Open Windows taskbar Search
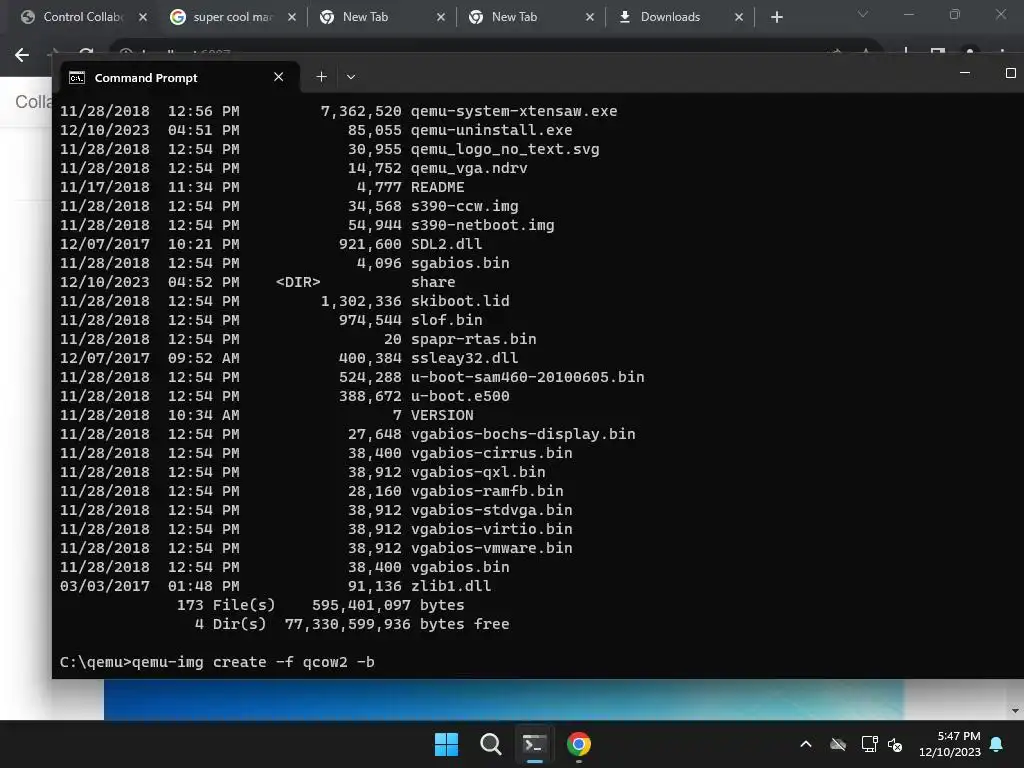Viewport: 1024px width, 768px height. pyautogui.click(x=490, y=744)
